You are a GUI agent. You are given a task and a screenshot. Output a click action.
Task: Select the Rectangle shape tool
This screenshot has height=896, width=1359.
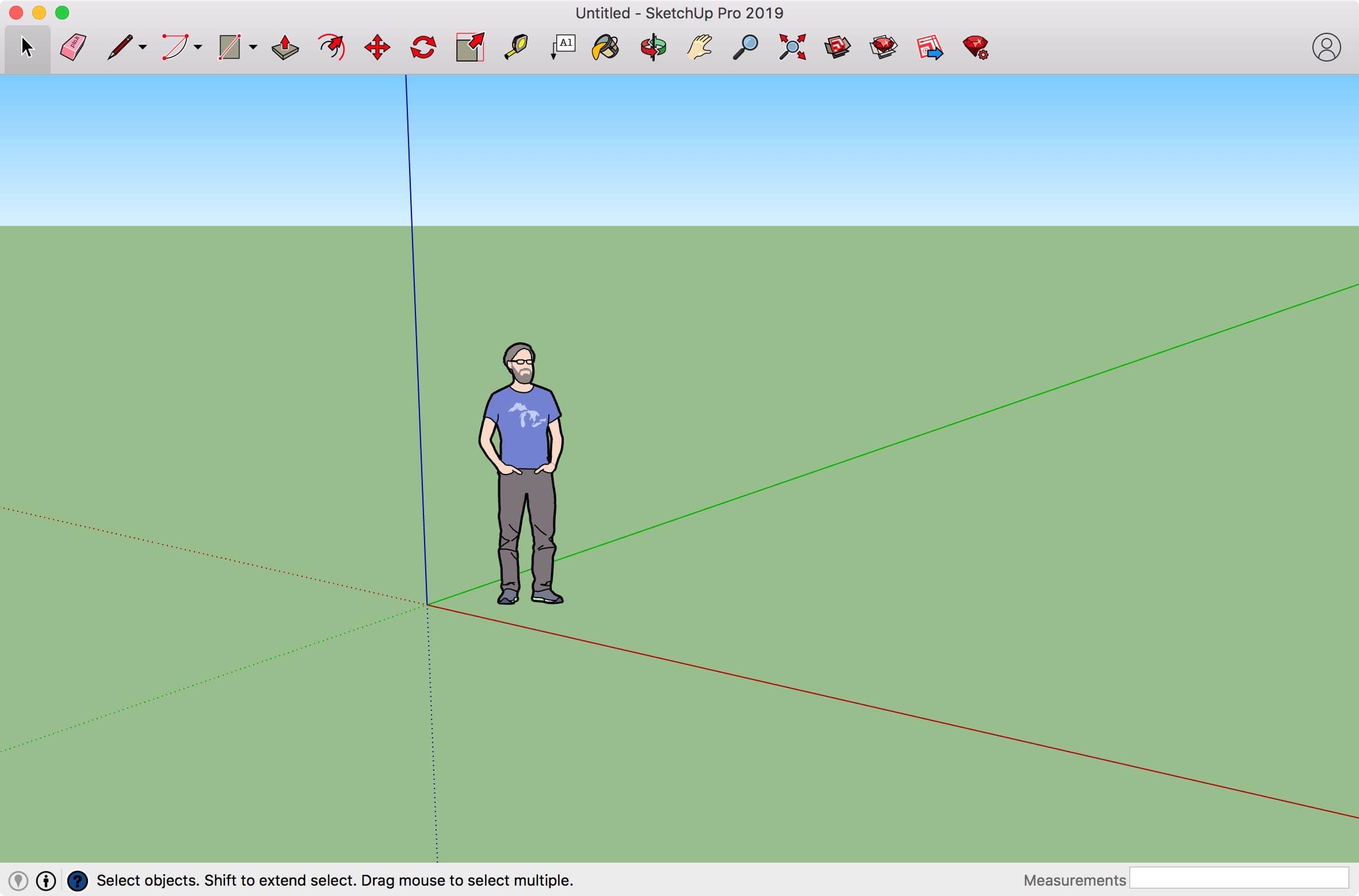tap(229, 47)
